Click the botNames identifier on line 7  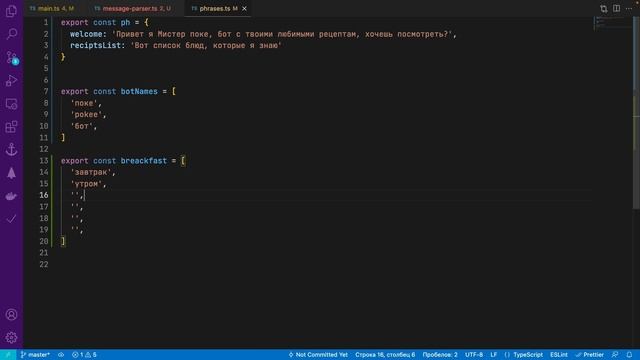tap(139, 91)
